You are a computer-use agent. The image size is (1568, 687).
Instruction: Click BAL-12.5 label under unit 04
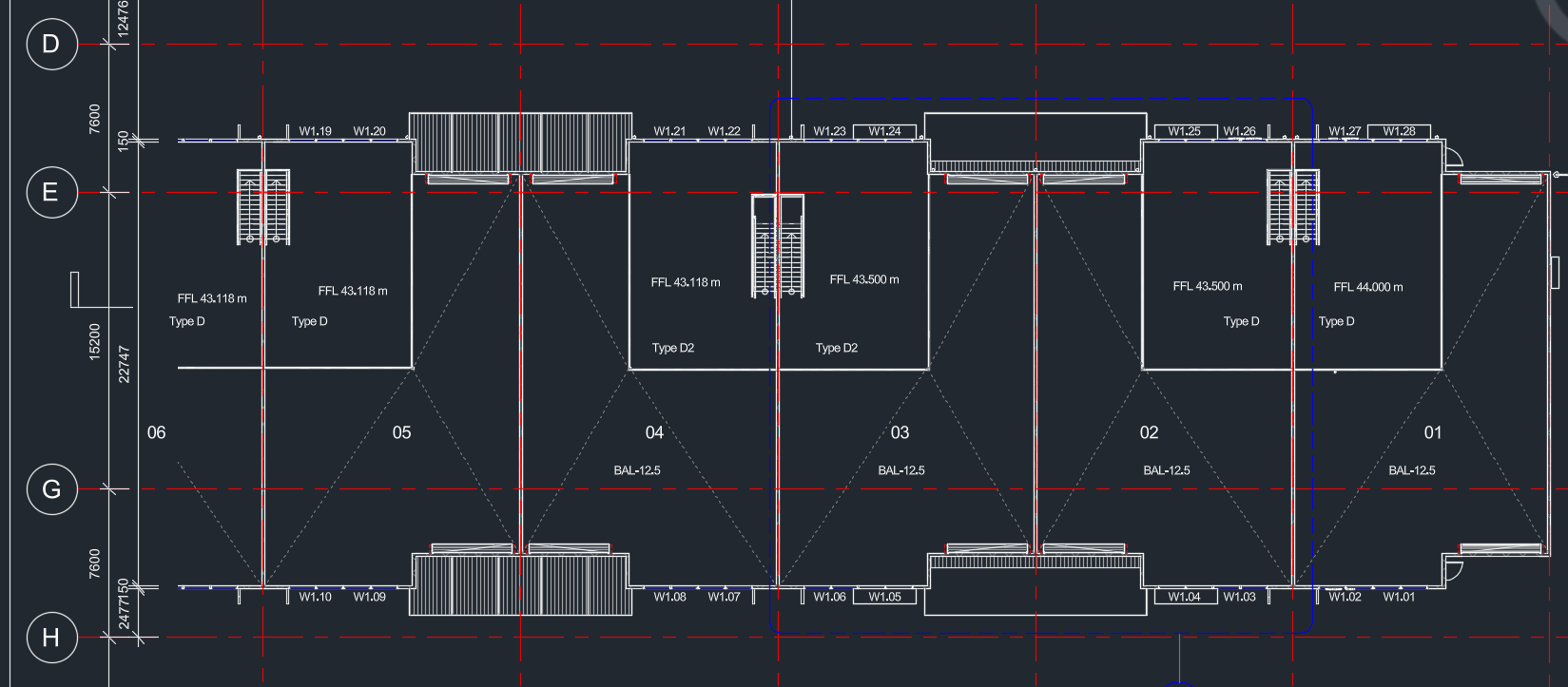pos(637,470)
